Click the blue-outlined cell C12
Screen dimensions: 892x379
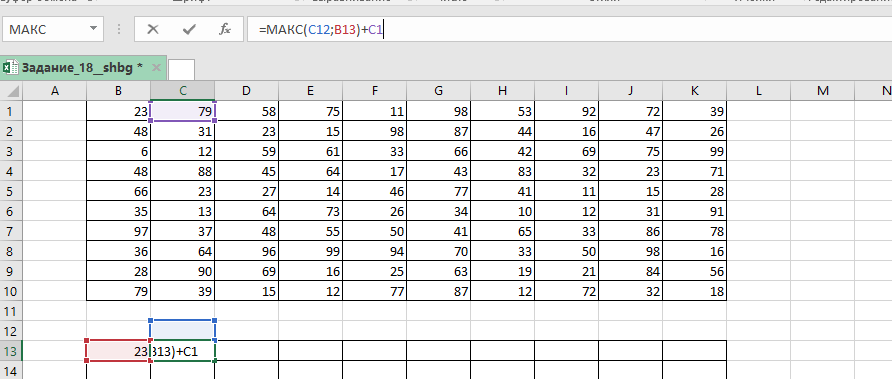click(x=183, y=331)
